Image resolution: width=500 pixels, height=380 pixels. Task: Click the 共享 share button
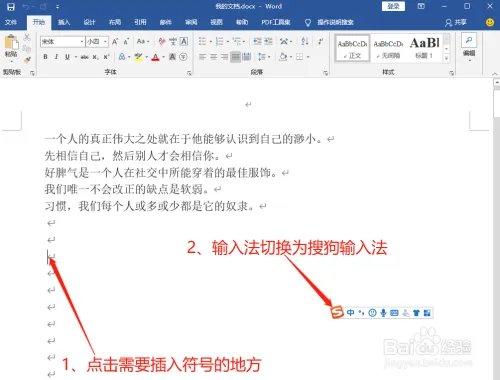point(456,22)
